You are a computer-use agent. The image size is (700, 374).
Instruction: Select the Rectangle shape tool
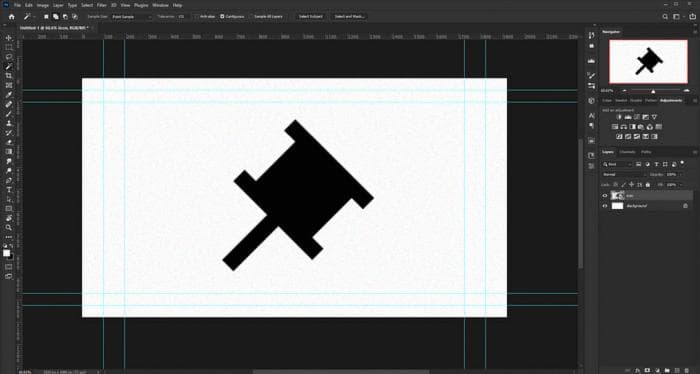tap(8, 209)
